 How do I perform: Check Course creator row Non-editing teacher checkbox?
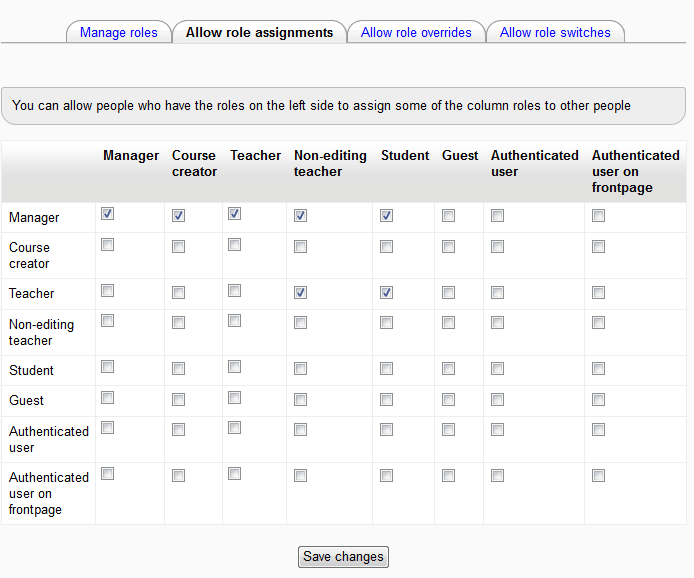(300, 246)
